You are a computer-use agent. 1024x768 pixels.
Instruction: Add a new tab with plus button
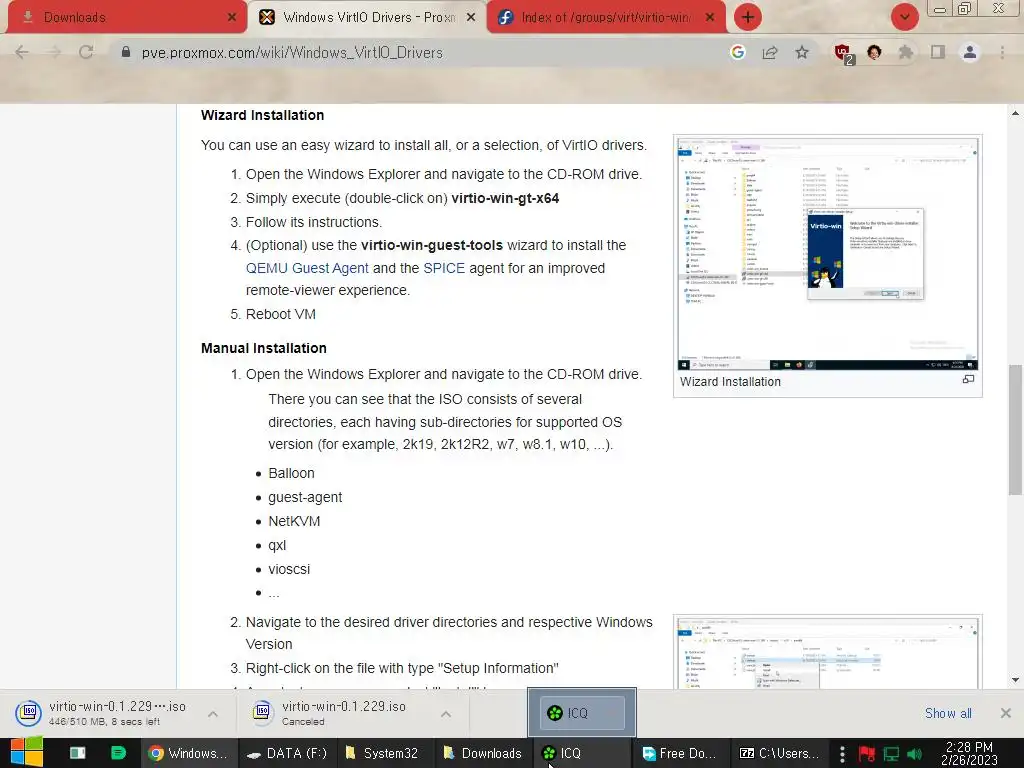click(748, 17)
